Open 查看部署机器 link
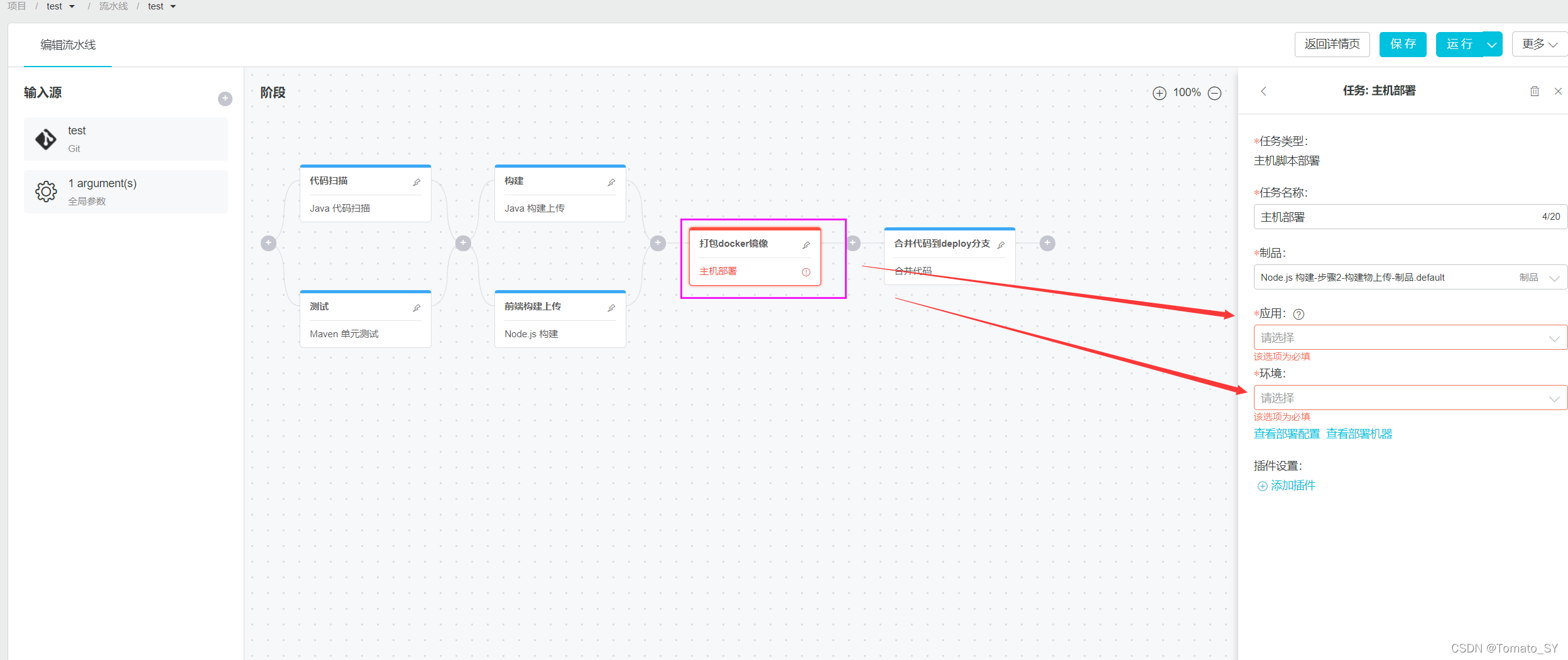The height and width of the screenshot is (660, 1568). (x=1359, y=434)
